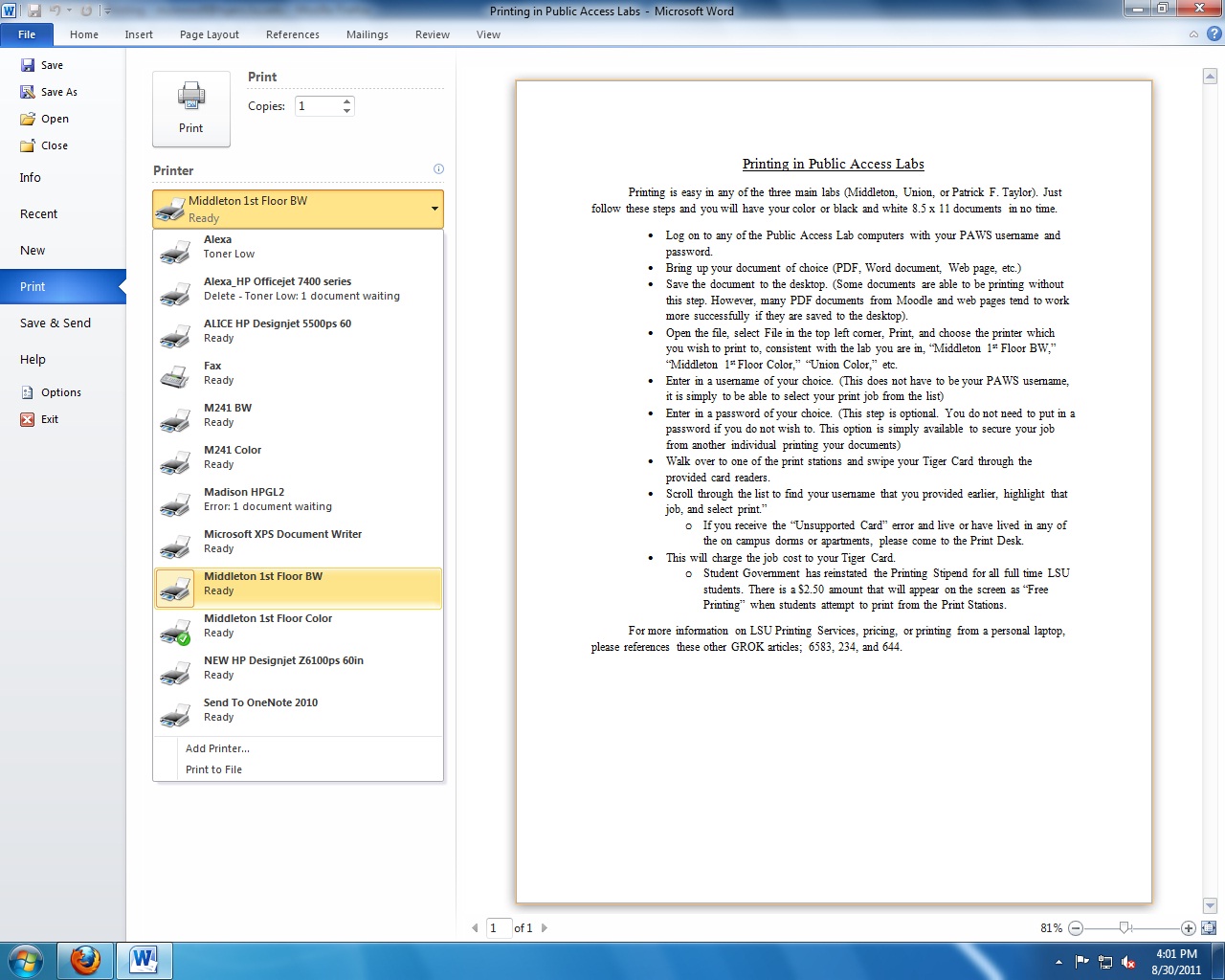Click the zoom in plus button
The width and height of the screenshot is (1225, 980).
click(1188, 928)
